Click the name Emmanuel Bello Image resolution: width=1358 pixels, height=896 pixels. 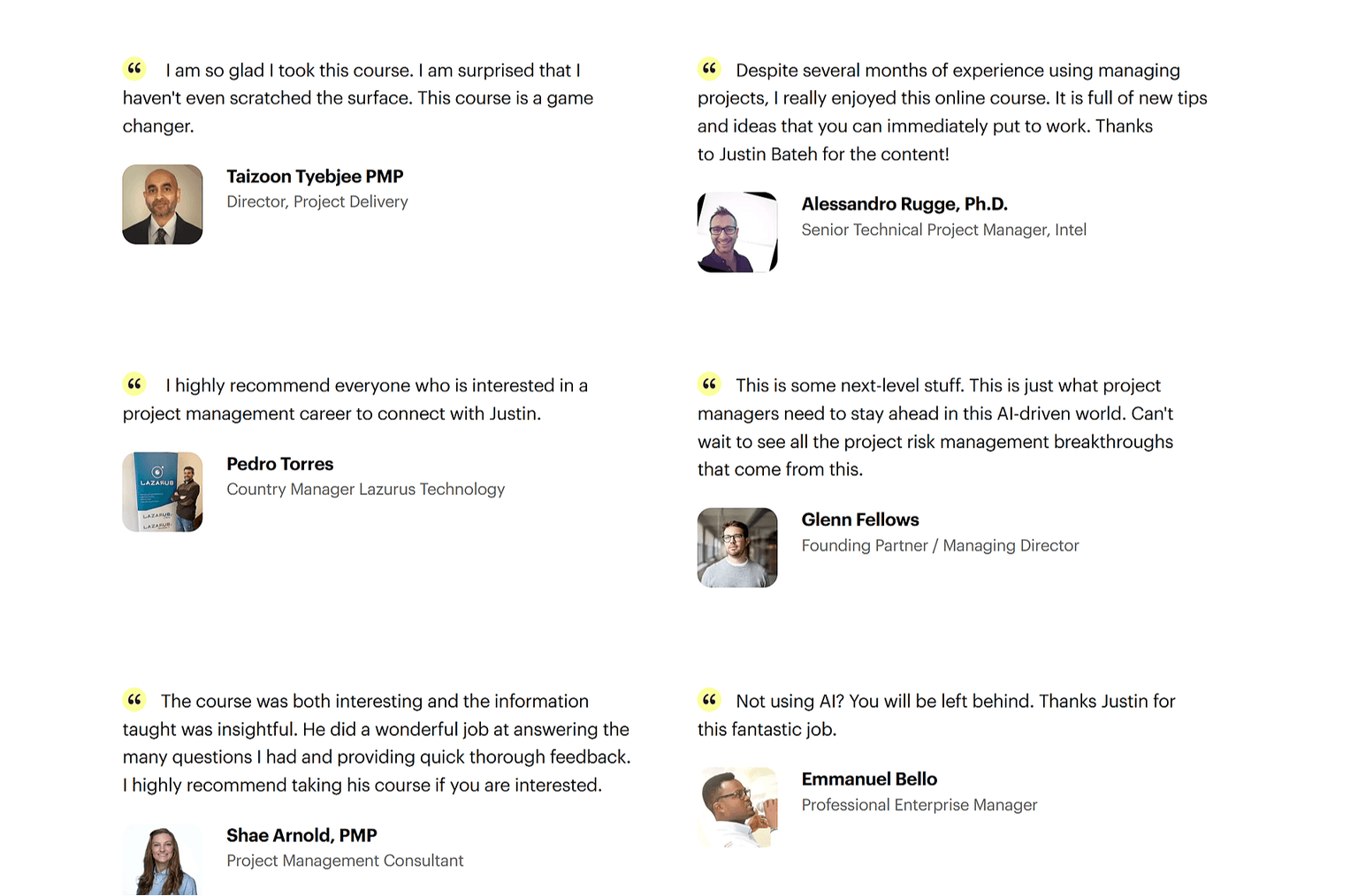pos(869,778)
